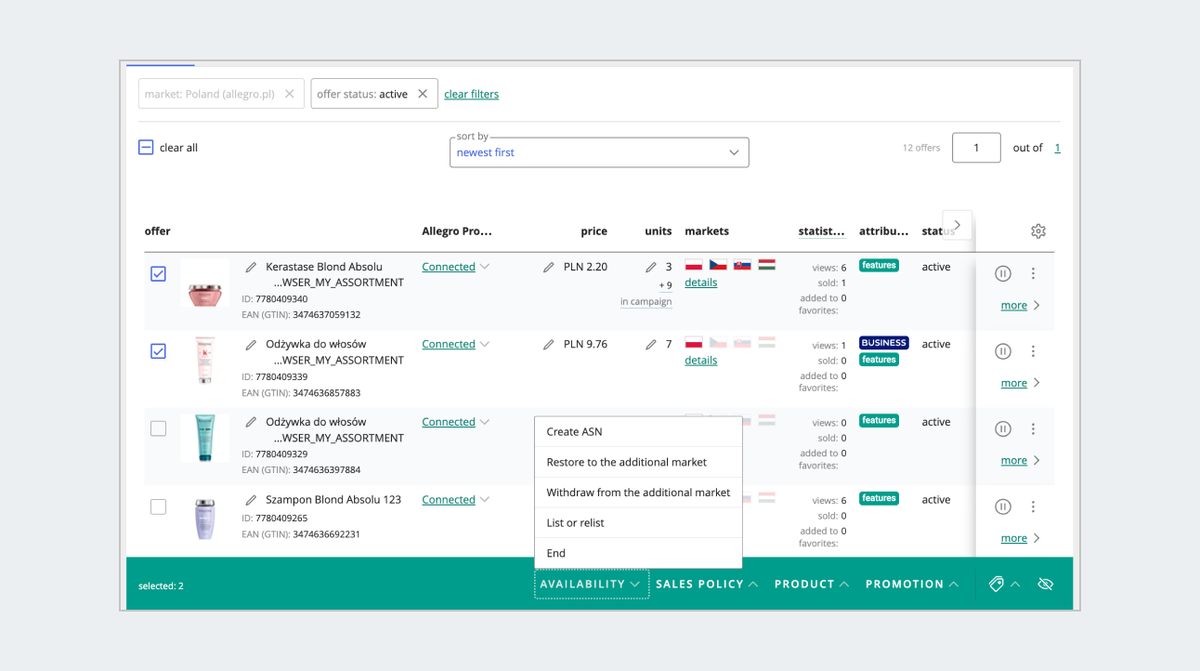Edit Kerastase Blond Absolu title pencil
The image size is (1200, 671).
click(x=251, y=267)
